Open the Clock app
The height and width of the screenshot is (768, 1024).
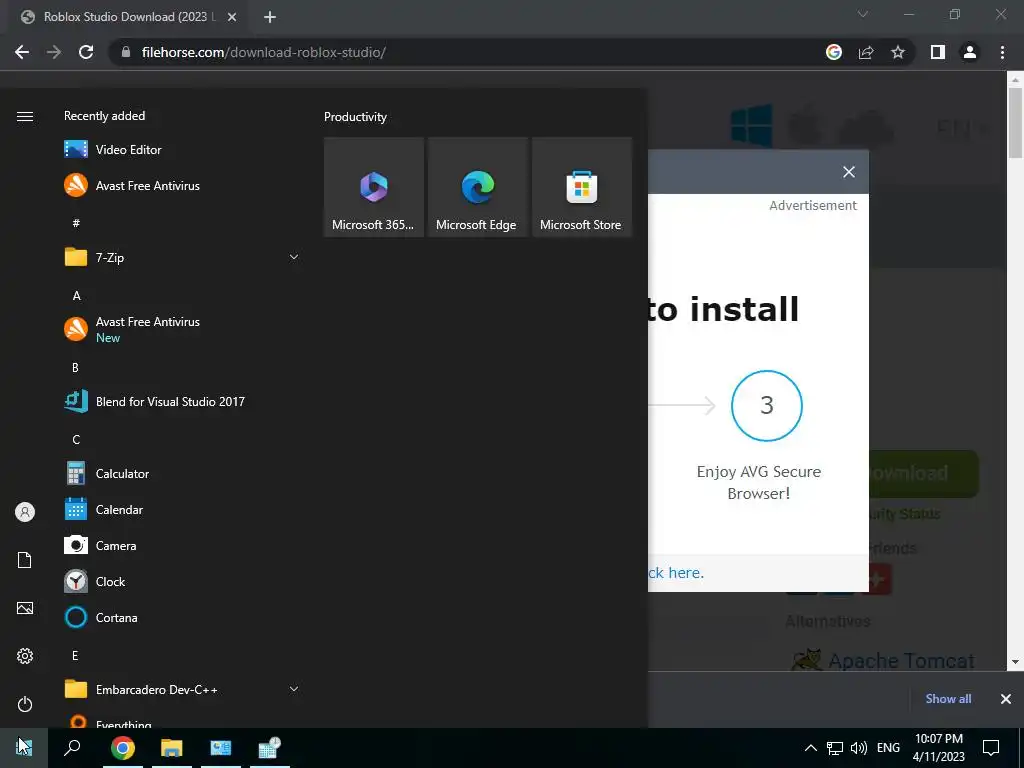pos(180,581)
